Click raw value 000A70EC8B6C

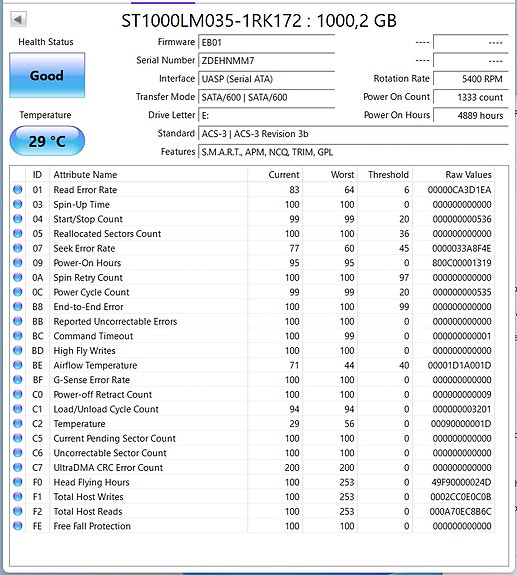click(x=461, y=511)
